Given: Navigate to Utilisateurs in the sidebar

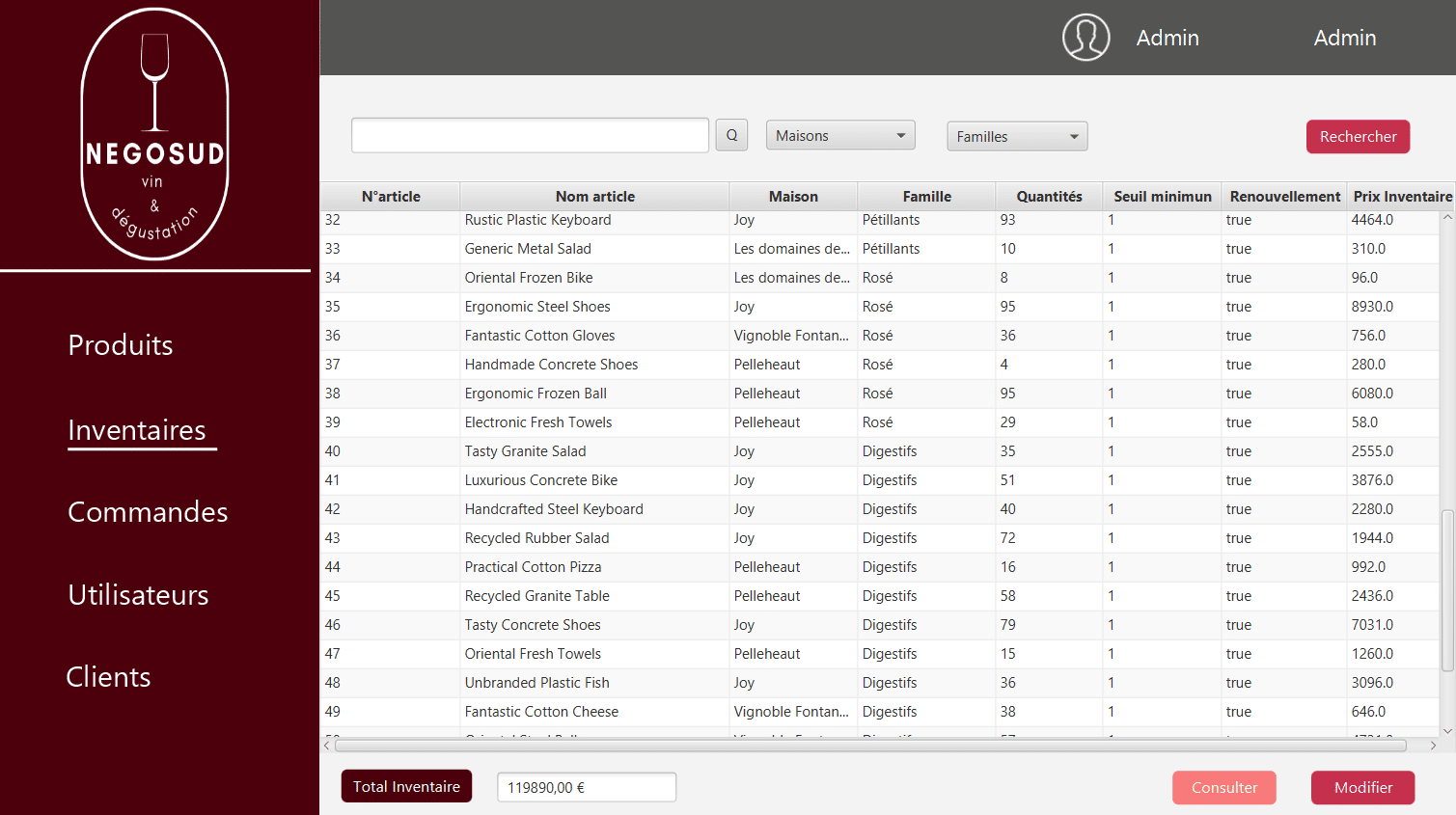Looking at the screenshot, I should [x=138, y=595].
